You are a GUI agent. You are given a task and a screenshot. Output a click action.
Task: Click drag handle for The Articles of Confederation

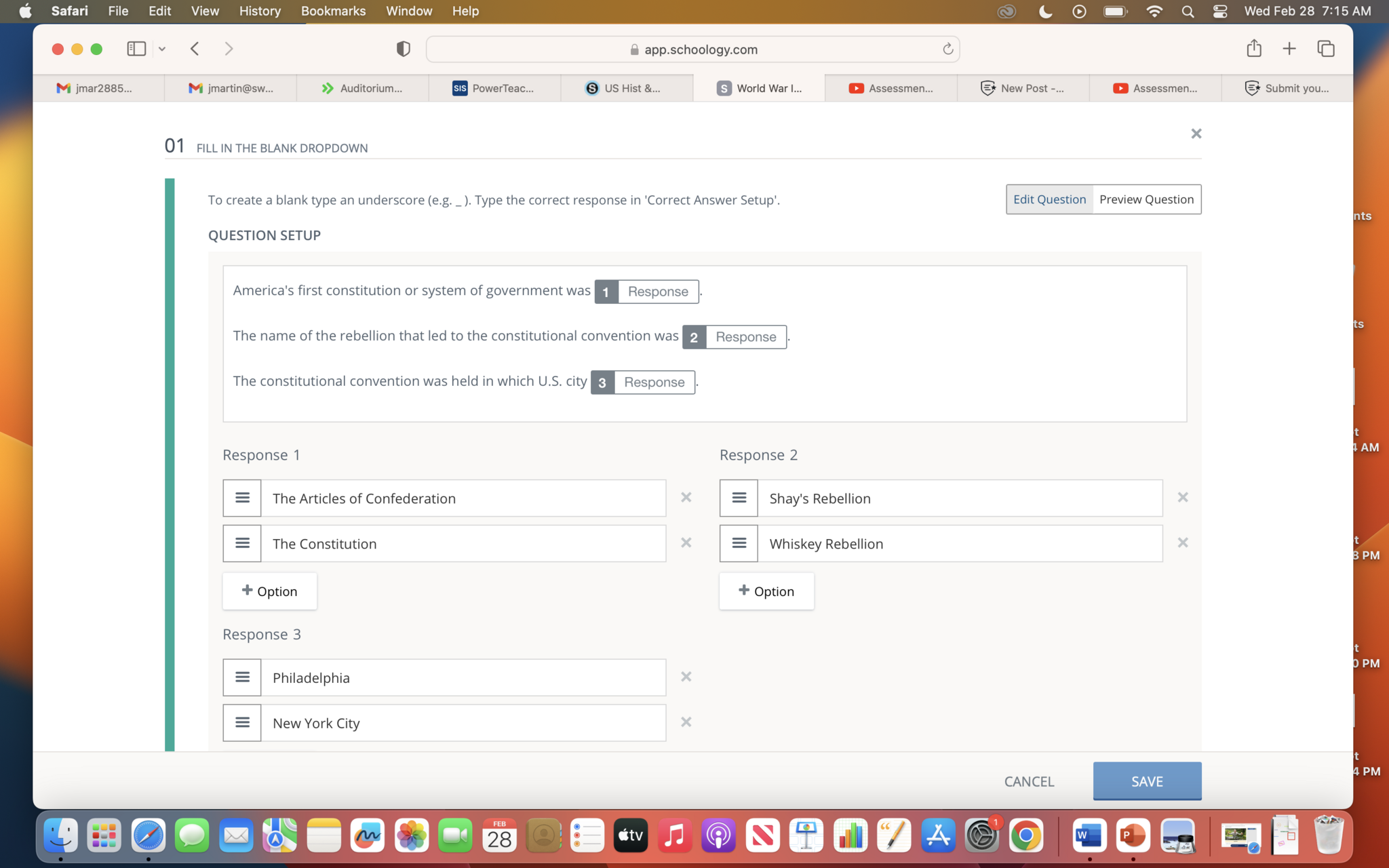point(242,498)
